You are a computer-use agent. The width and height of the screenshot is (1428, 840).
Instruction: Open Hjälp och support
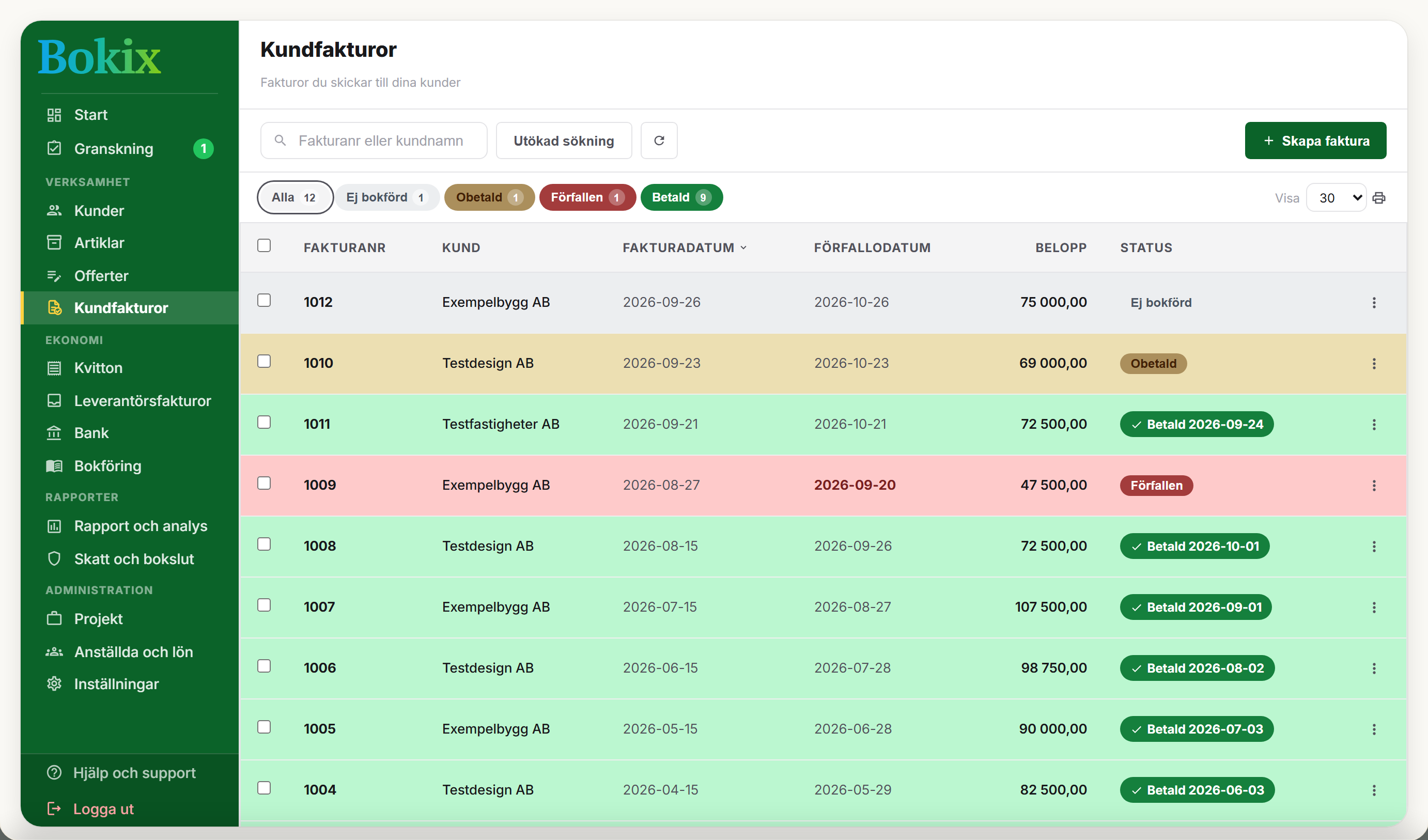click(121, 773)
